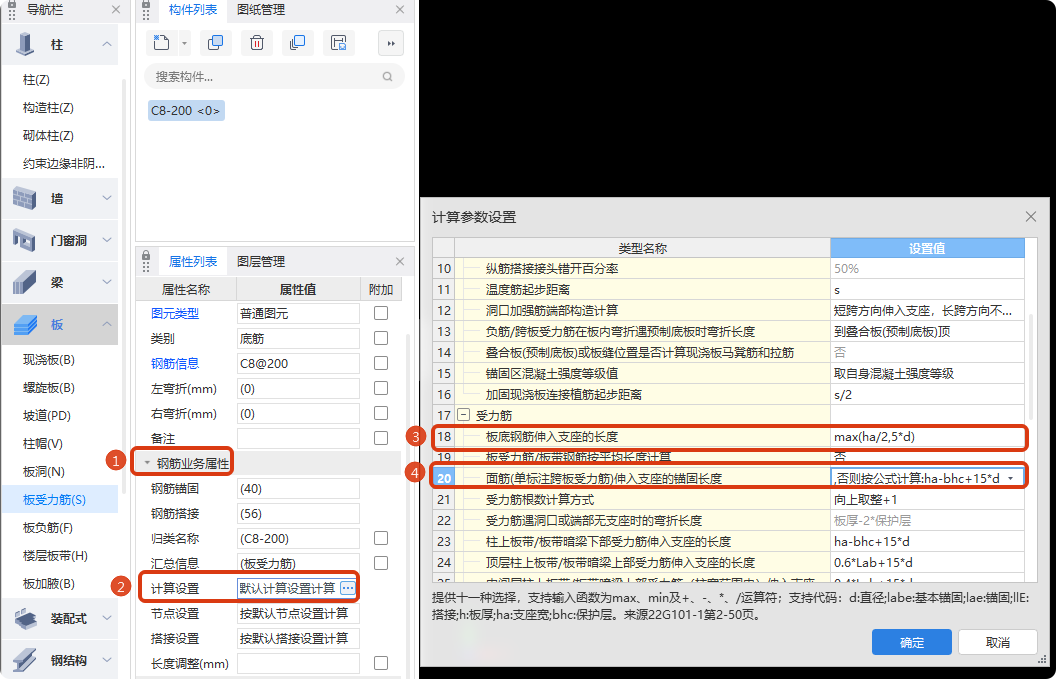Dismiss the dialog with 取消 button
Screen dimensions: 1056x679
(996, 642)
